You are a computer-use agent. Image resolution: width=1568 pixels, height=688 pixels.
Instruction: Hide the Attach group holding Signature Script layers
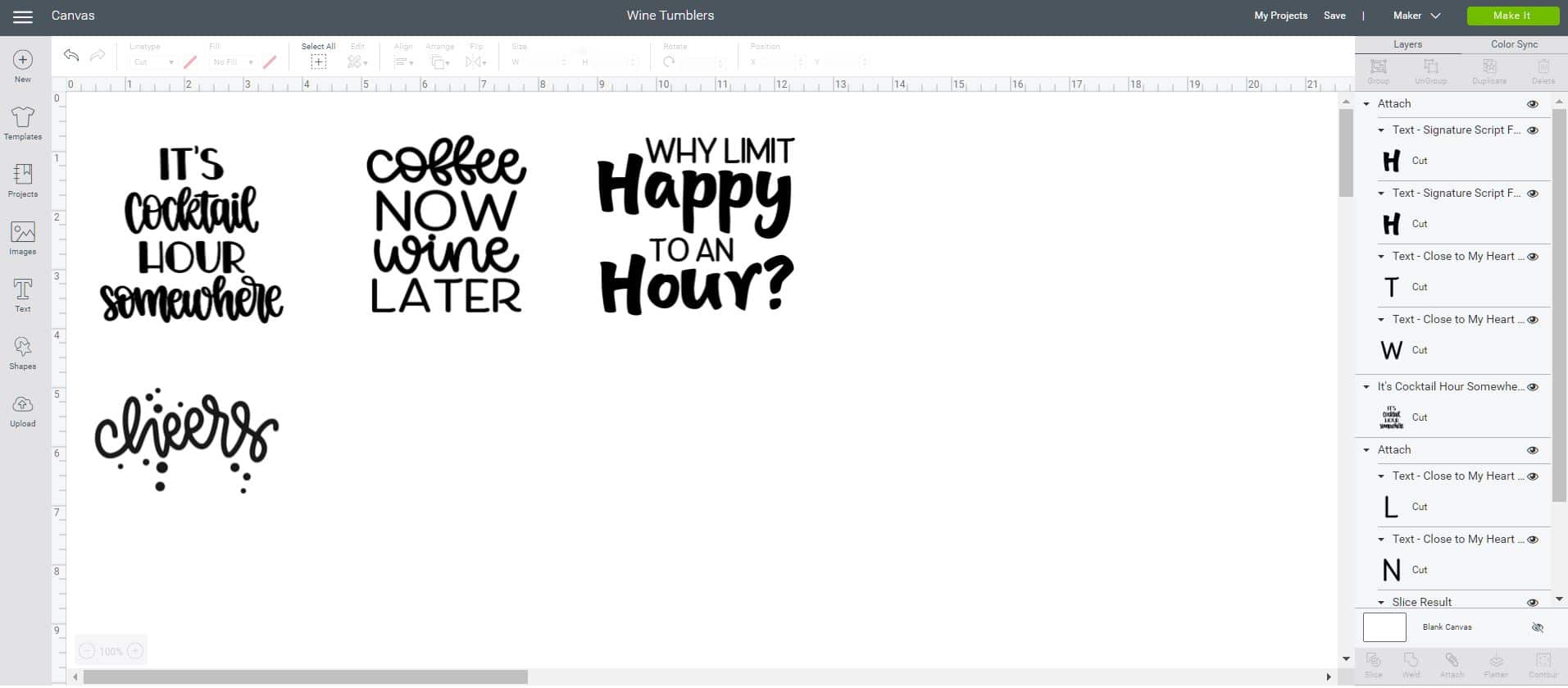tap(1533, 104)
